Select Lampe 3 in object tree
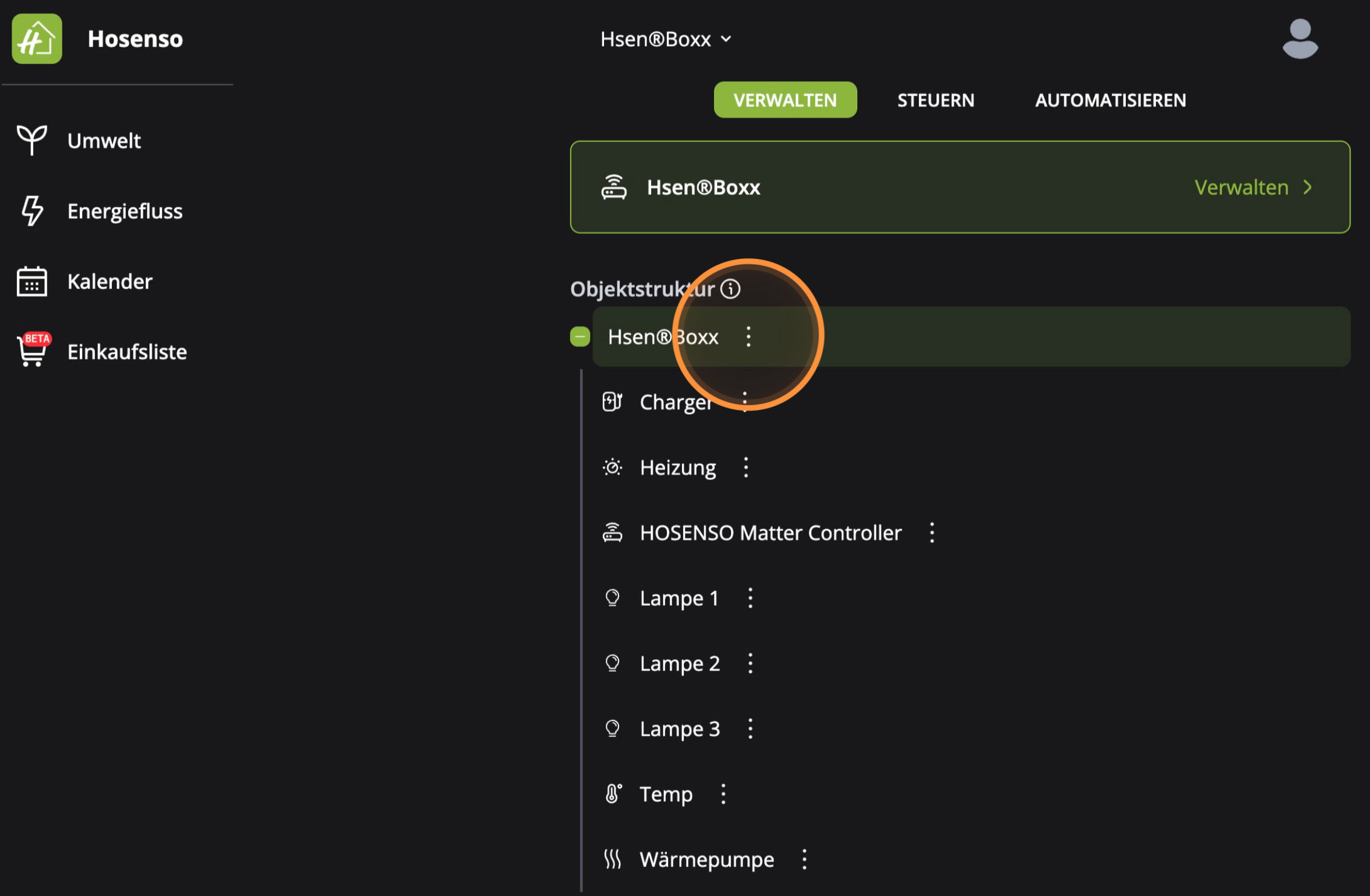Image resolution: width=1370 pixels, height=896 pixels. [x=680, y=729]
